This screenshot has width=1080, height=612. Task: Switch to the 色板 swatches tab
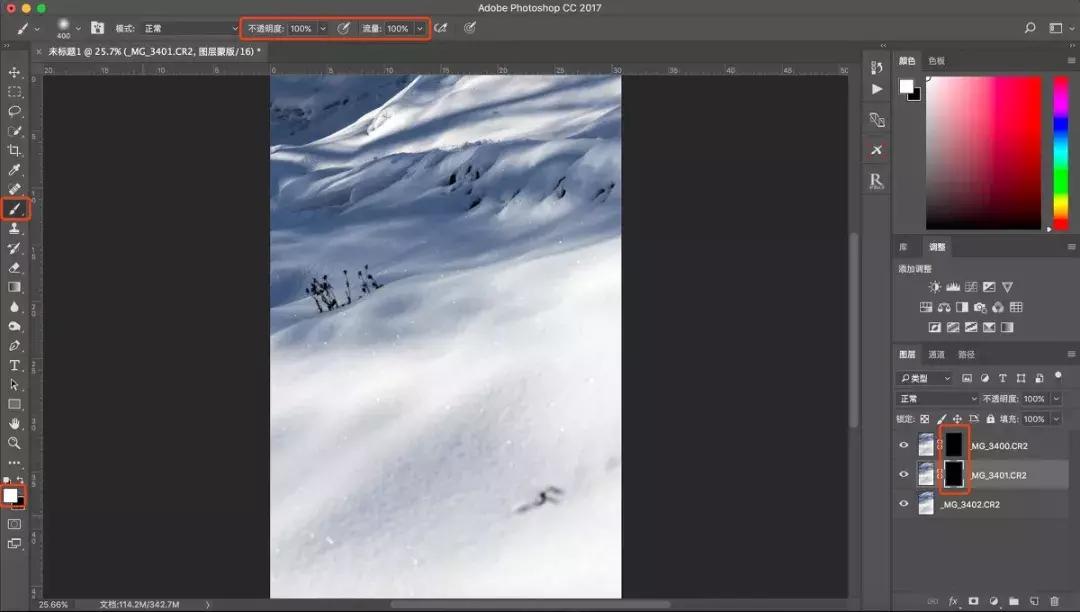click(936, 61)
